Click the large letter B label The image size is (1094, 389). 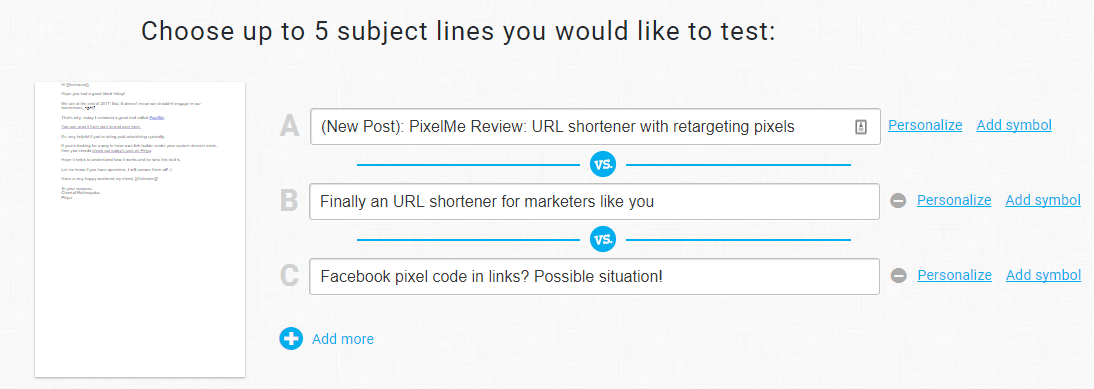290,201
